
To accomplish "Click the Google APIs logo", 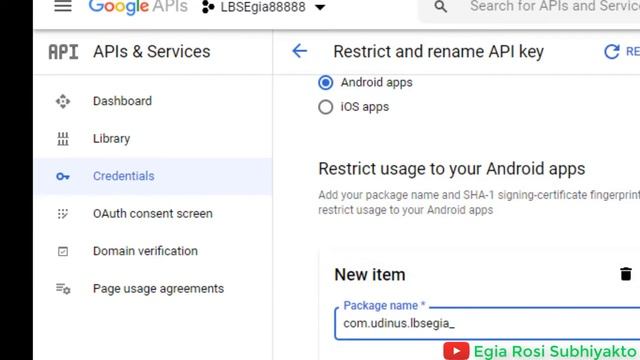I will pos(138,7).
